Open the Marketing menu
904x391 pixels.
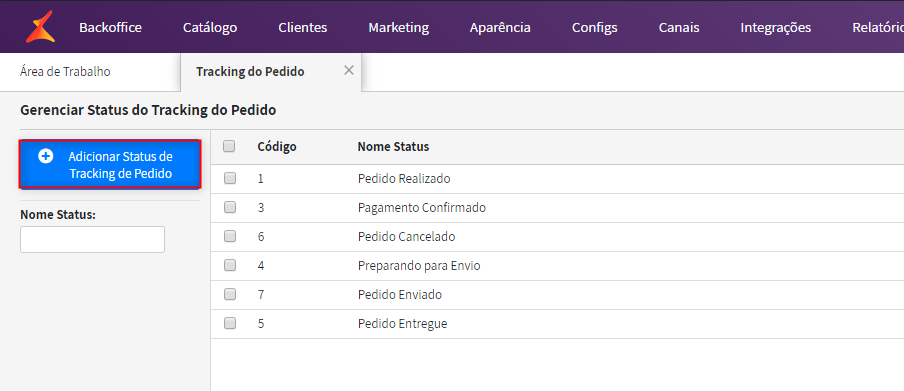[x=398, y=27]
